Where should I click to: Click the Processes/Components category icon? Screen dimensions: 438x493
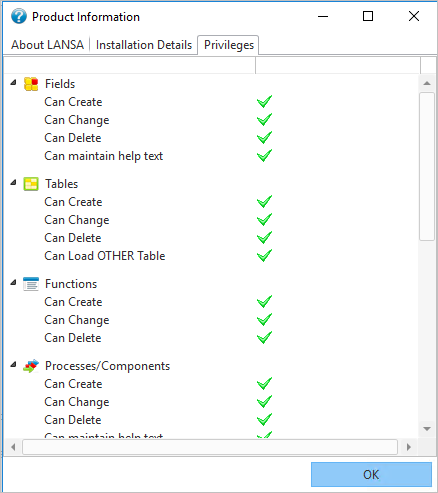point(31,366)
